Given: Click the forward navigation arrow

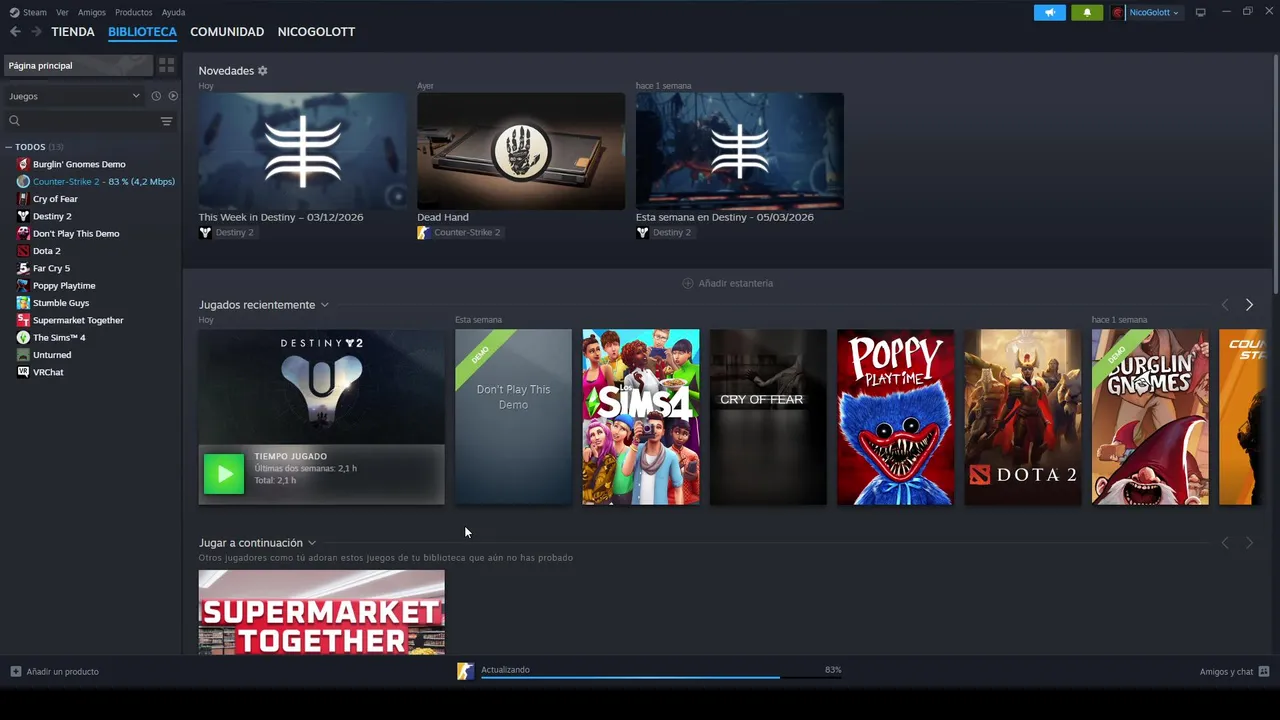Looking at the screenshot, I should (36, 32).
